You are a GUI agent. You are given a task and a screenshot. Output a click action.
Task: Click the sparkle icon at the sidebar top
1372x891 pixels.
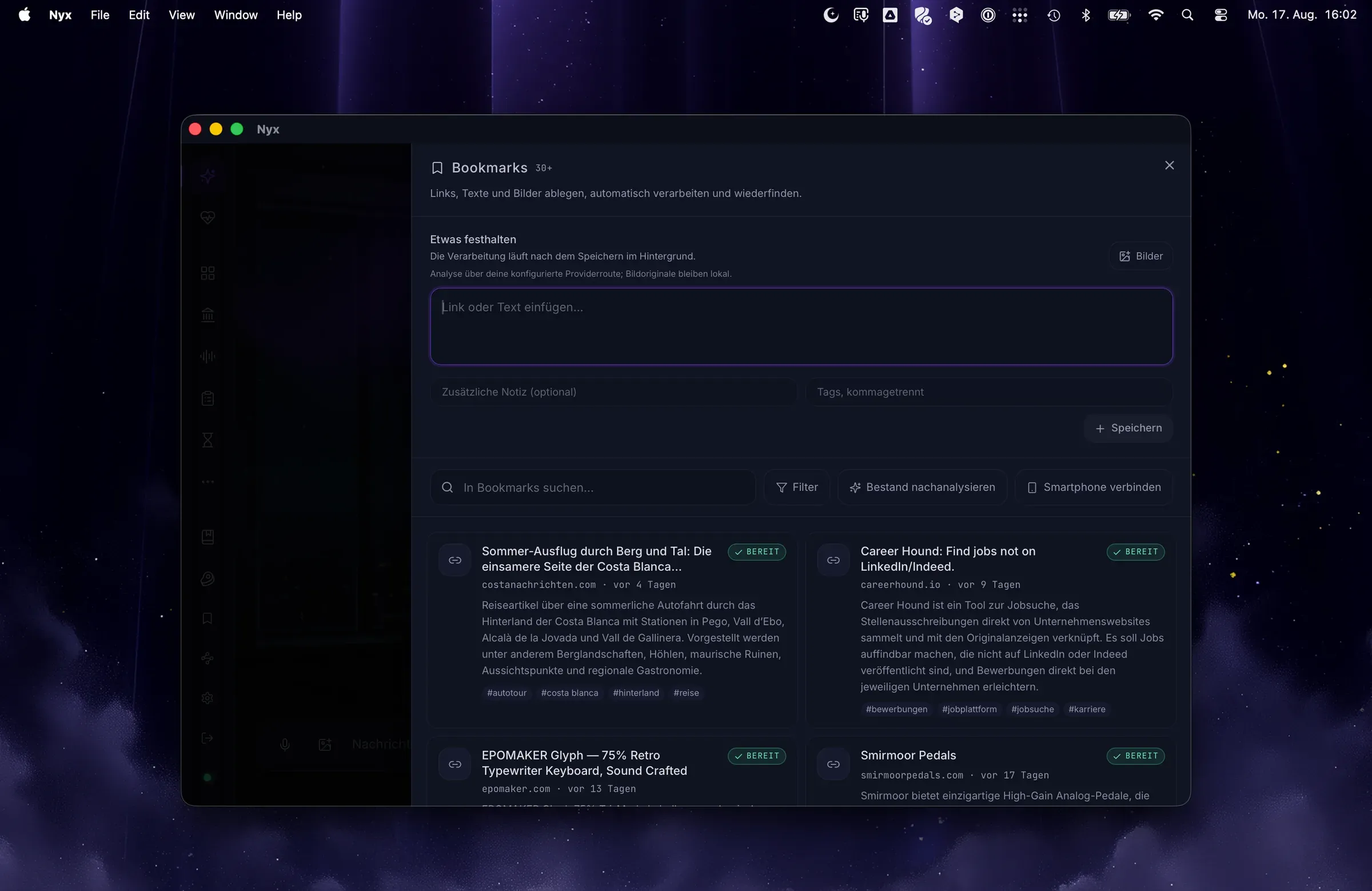point(208,175)
